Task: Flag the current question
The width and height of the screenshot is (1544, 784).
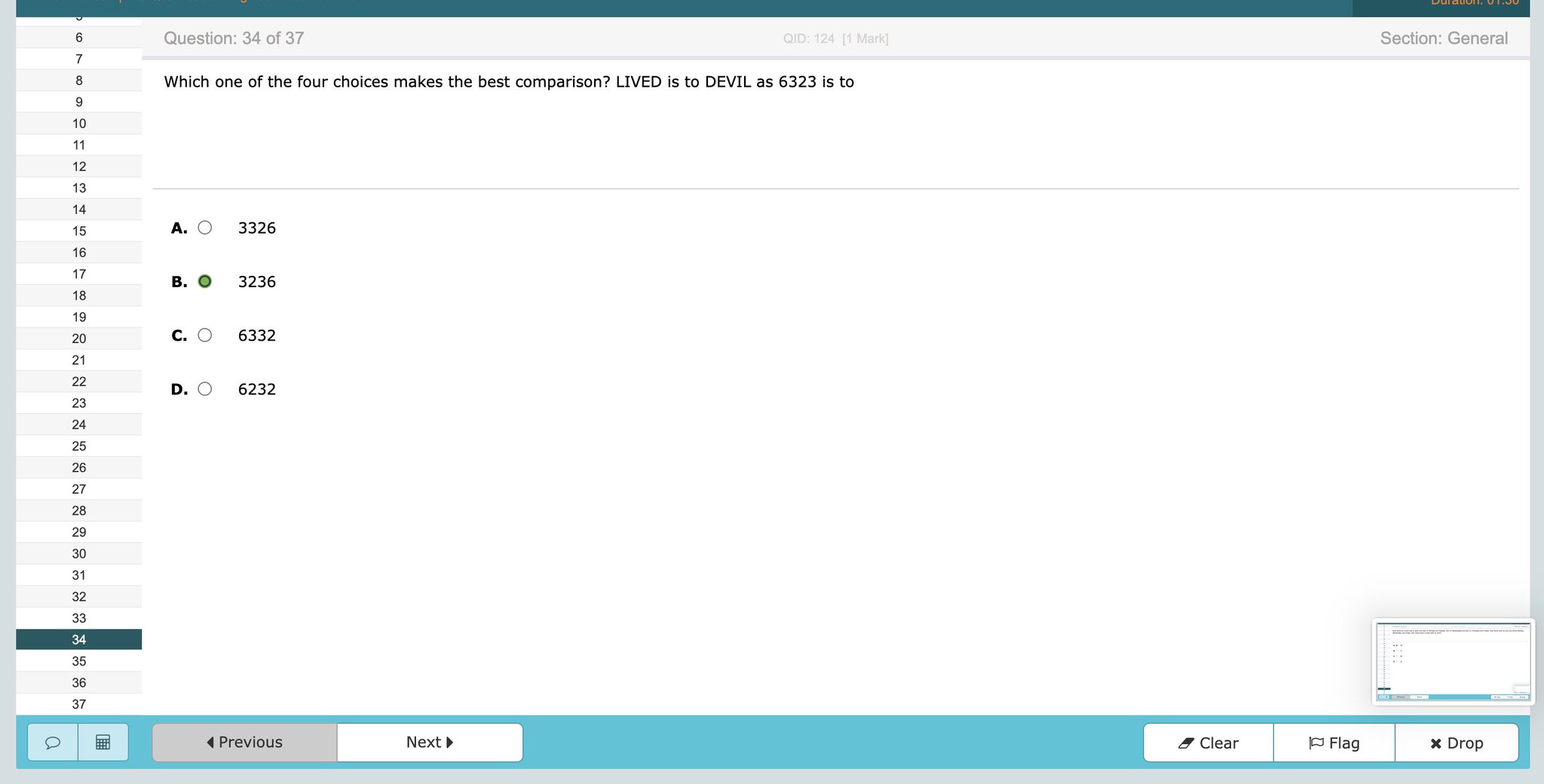Action: point(1334,743)
